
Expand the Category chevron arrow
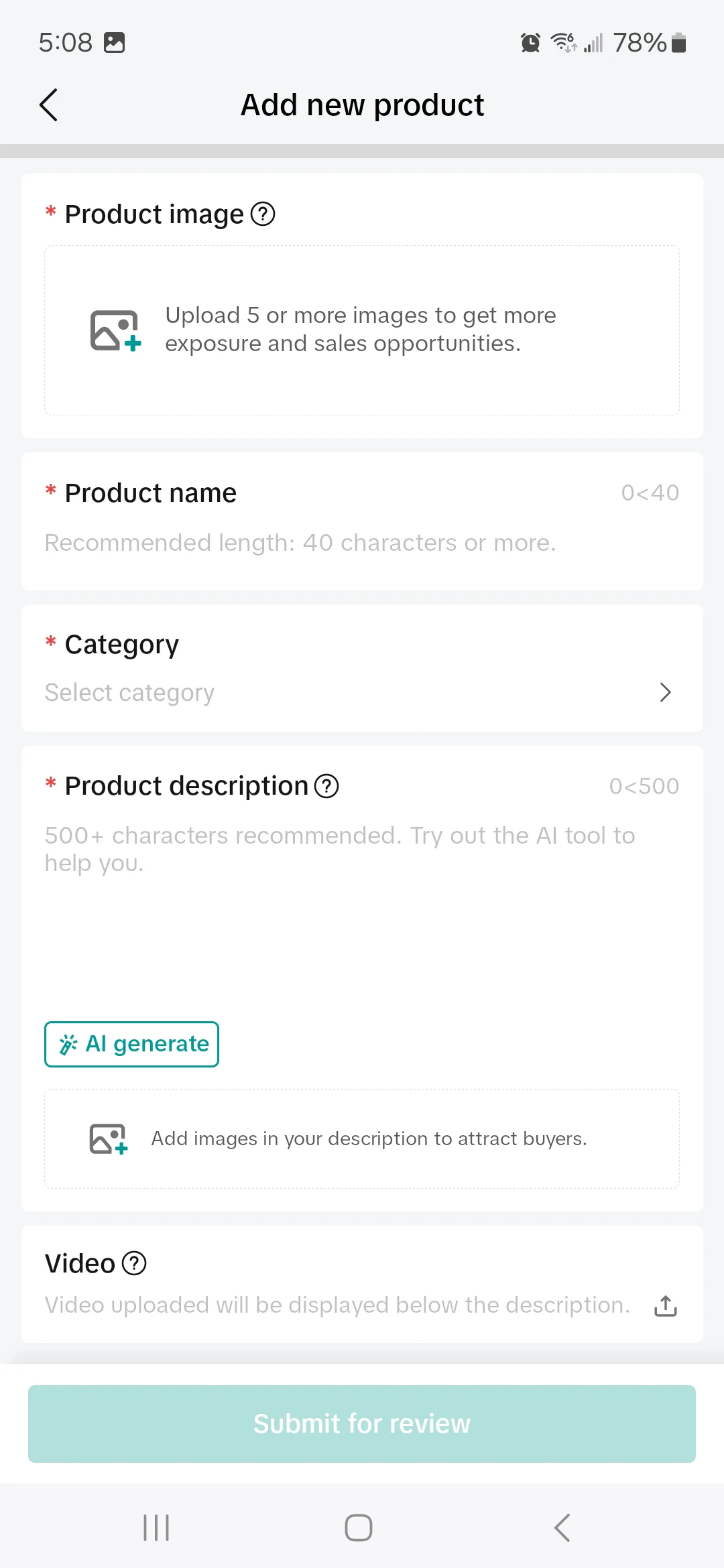point(665,692)
